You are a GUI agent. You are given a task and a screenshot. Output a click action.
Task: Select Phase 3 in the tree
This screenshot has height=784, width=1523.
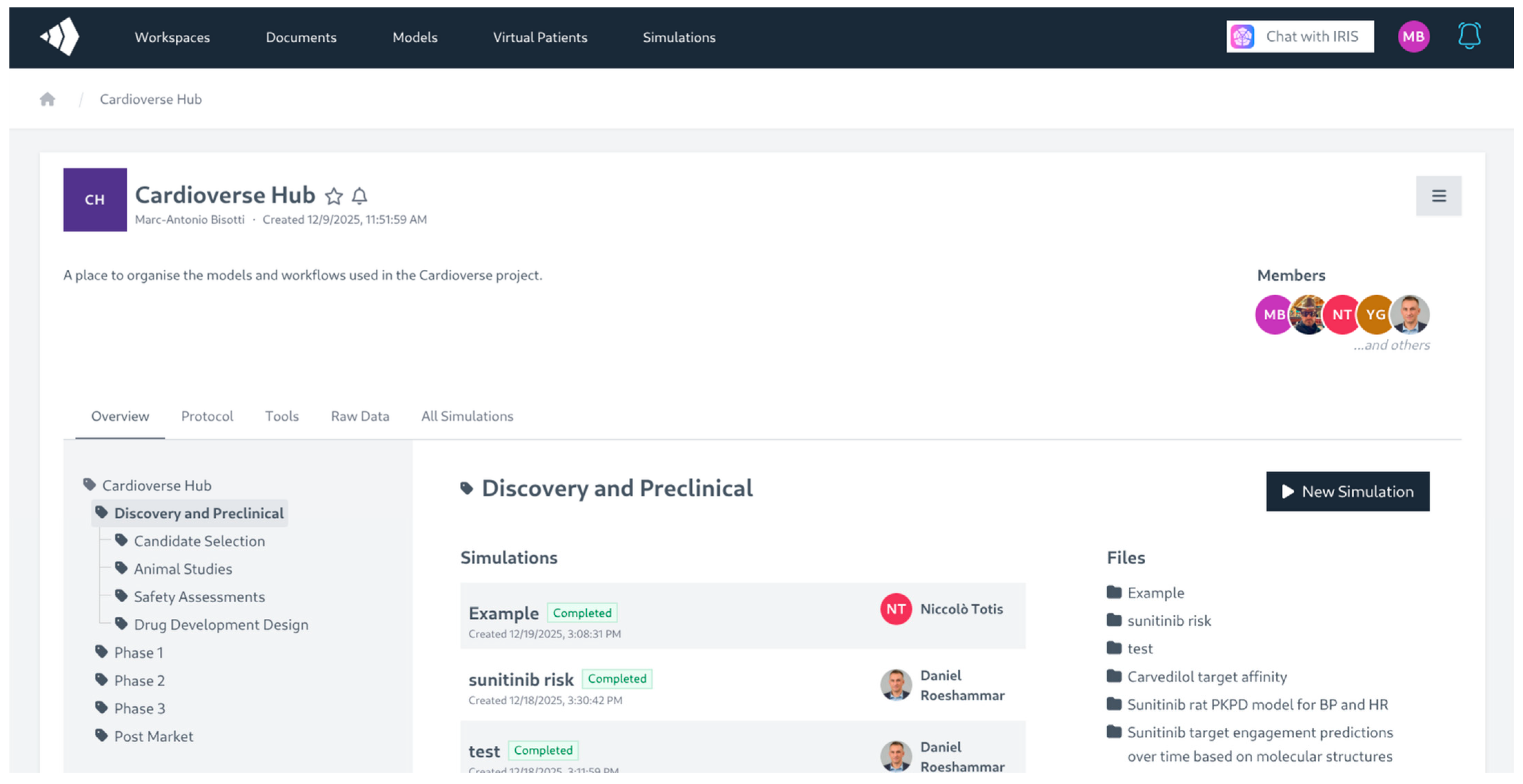130,708
